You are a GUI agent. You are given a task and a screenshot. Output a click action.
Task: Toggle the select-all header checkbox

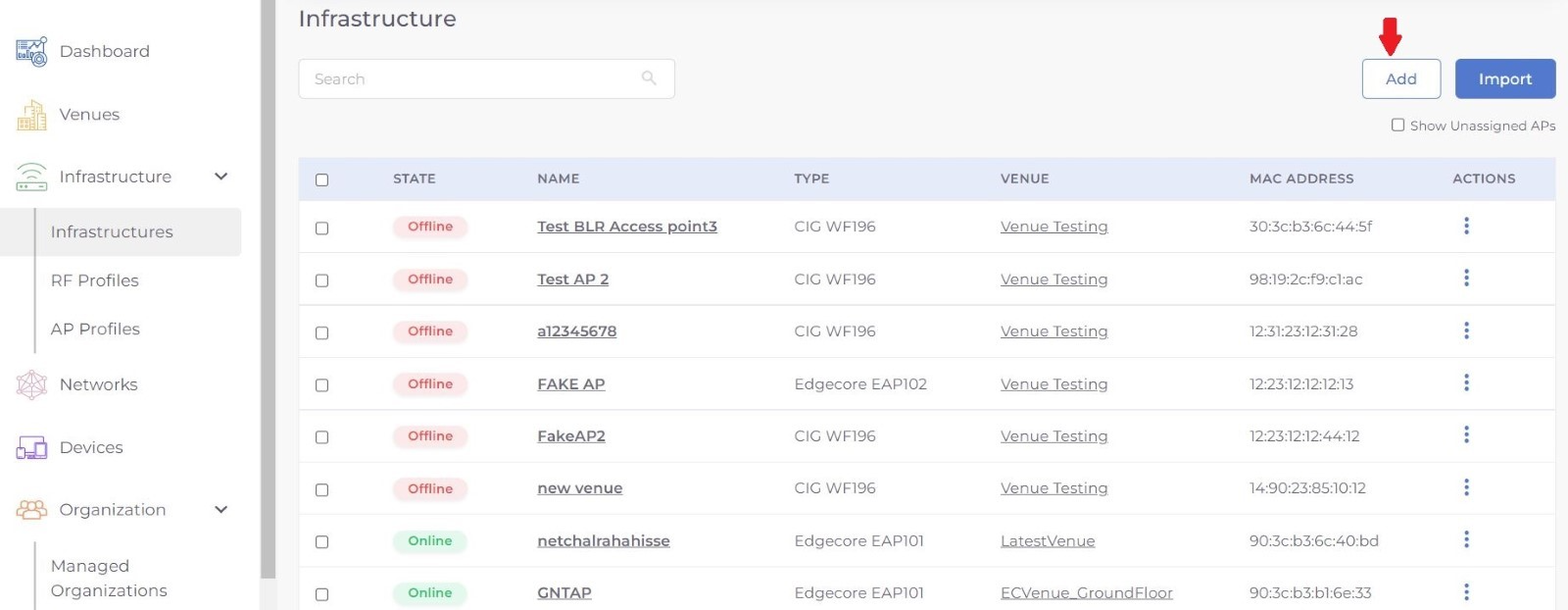[x=321, y=179]
